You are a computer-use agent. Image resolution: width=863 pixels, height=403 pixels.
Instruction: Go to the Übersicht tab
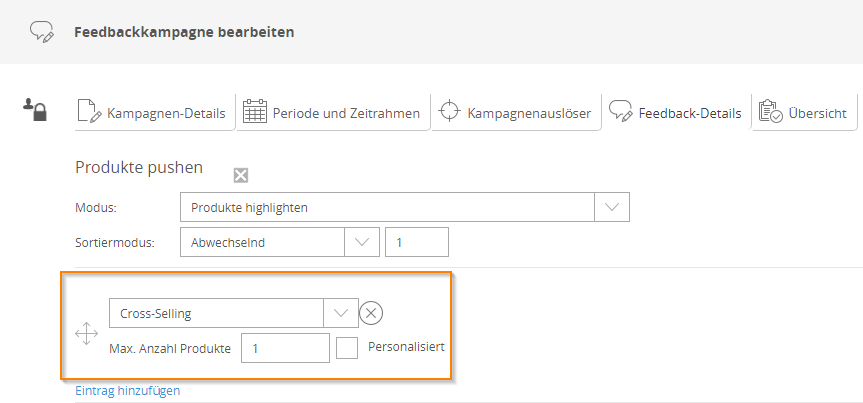(805, 112)
